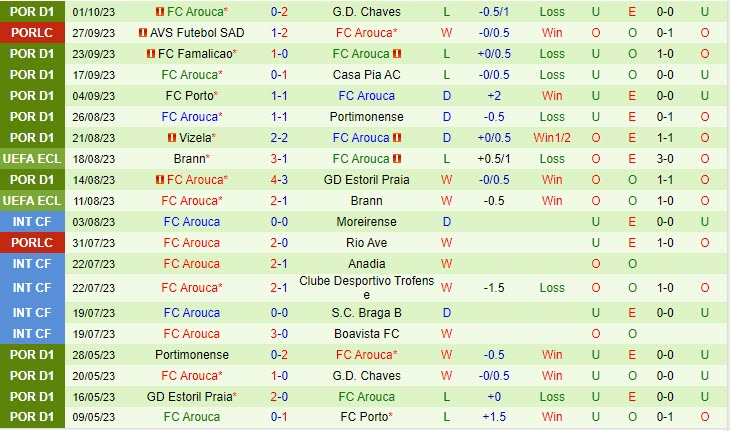Viewport: 730px width, 431px height.
Task: Click the 3-0 half-time score of Brann match
Action: pos(665,159)
